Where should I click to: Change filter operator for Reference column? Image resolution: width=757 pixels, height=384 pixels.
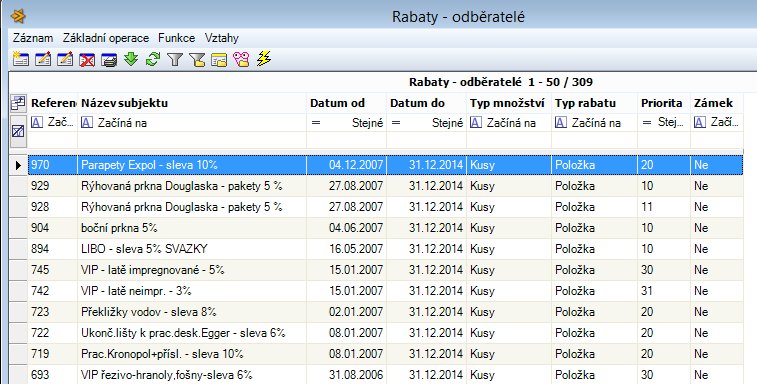[37, 122]
